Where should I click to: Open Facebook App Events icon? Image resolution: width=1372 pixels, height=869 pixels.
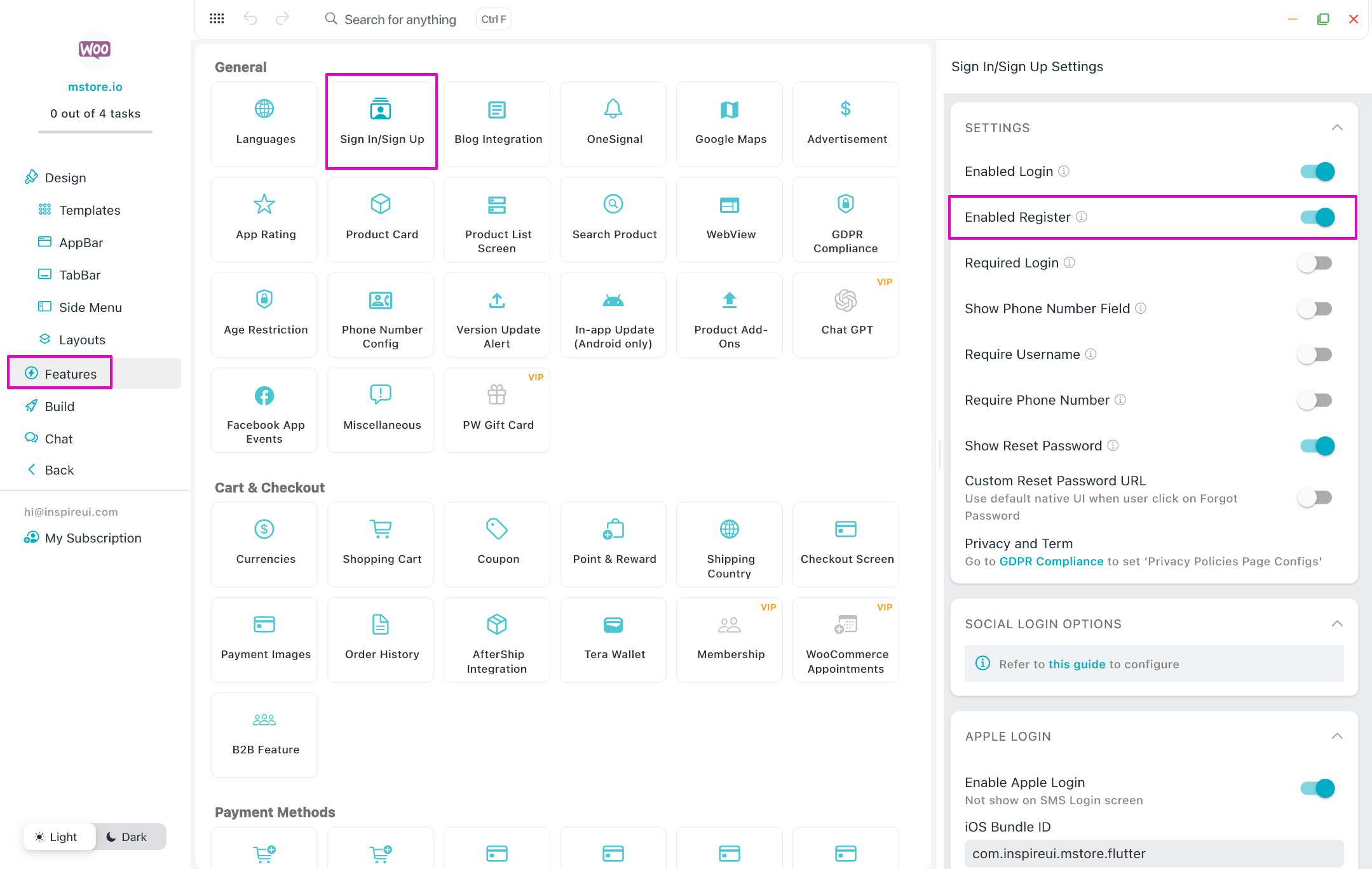(x=264, y=396)
